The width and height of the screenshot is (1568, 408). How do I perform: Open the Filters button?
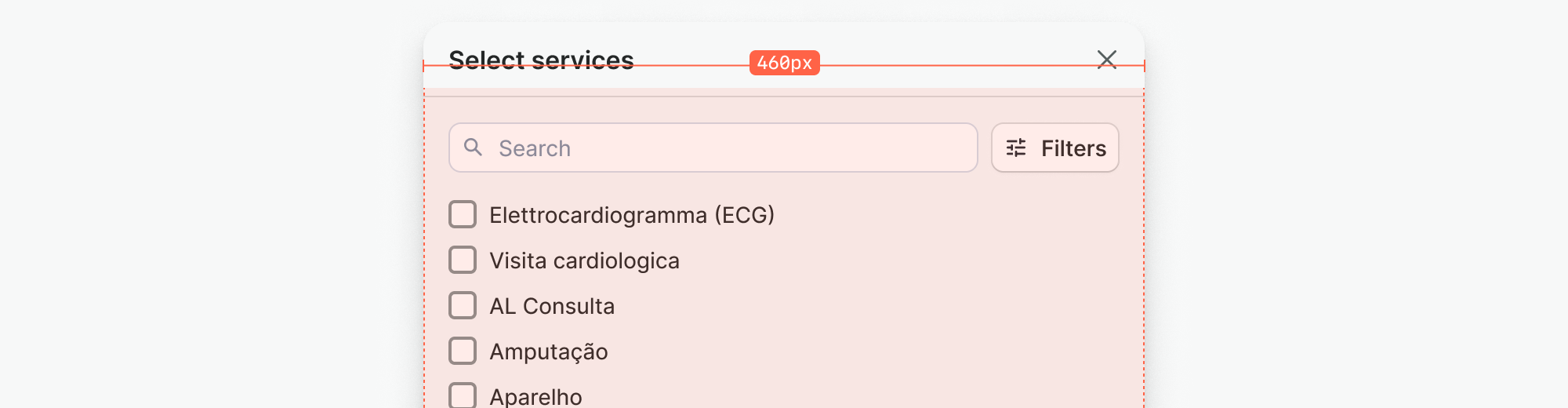(x=1054, y=148)
